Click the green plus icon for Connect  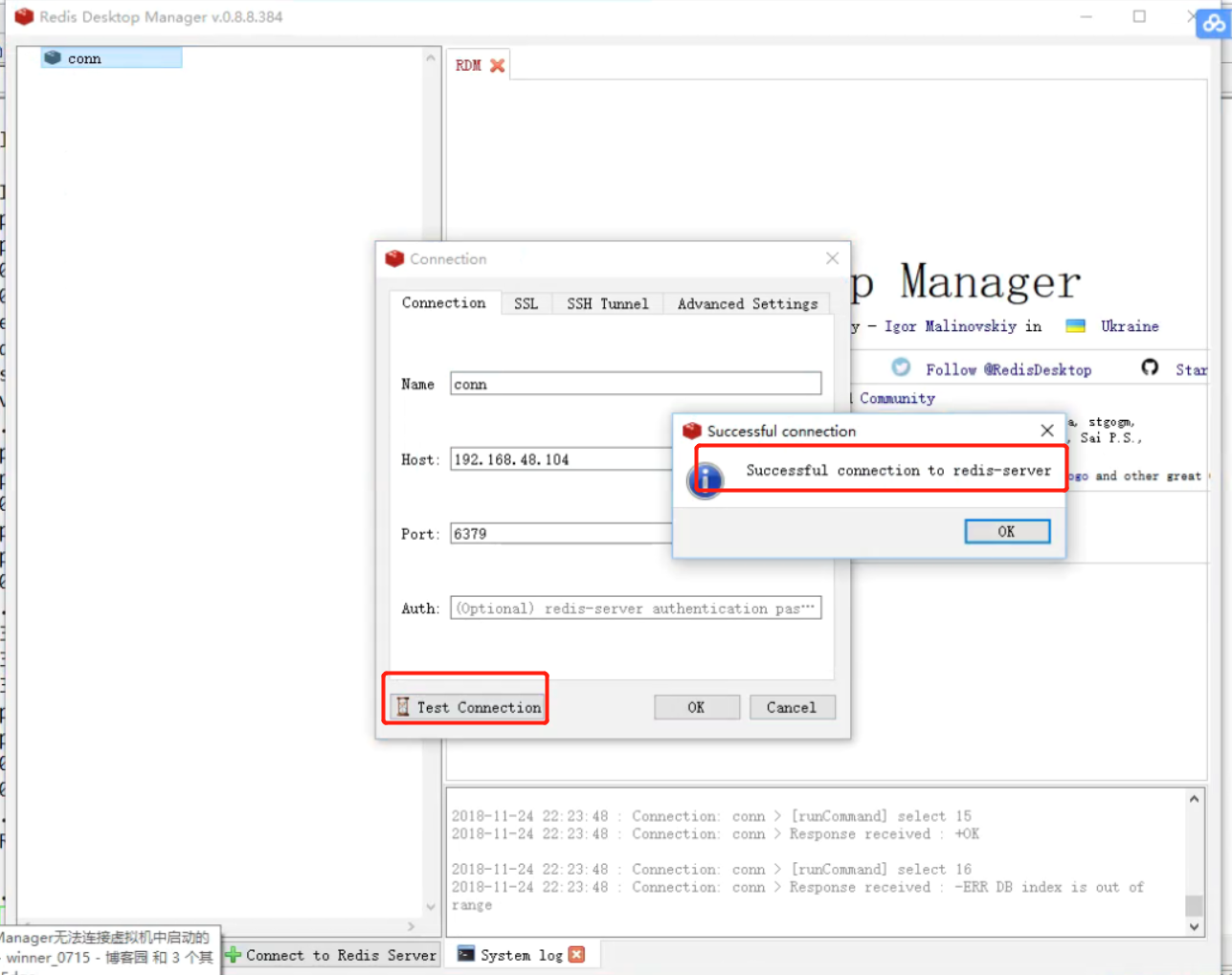233,955
